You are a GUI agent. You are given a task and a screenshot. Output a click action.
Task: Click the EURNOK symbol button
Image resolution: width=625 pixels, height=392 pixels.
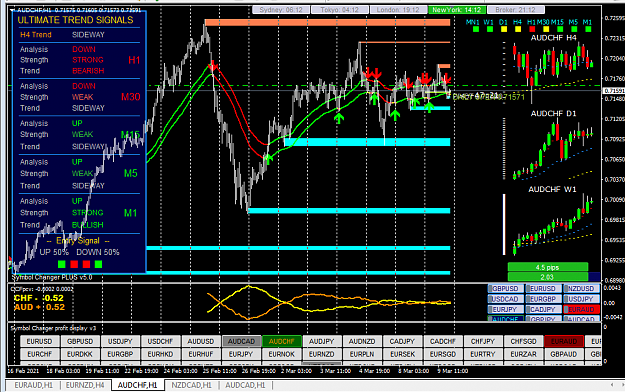(281, 354)
